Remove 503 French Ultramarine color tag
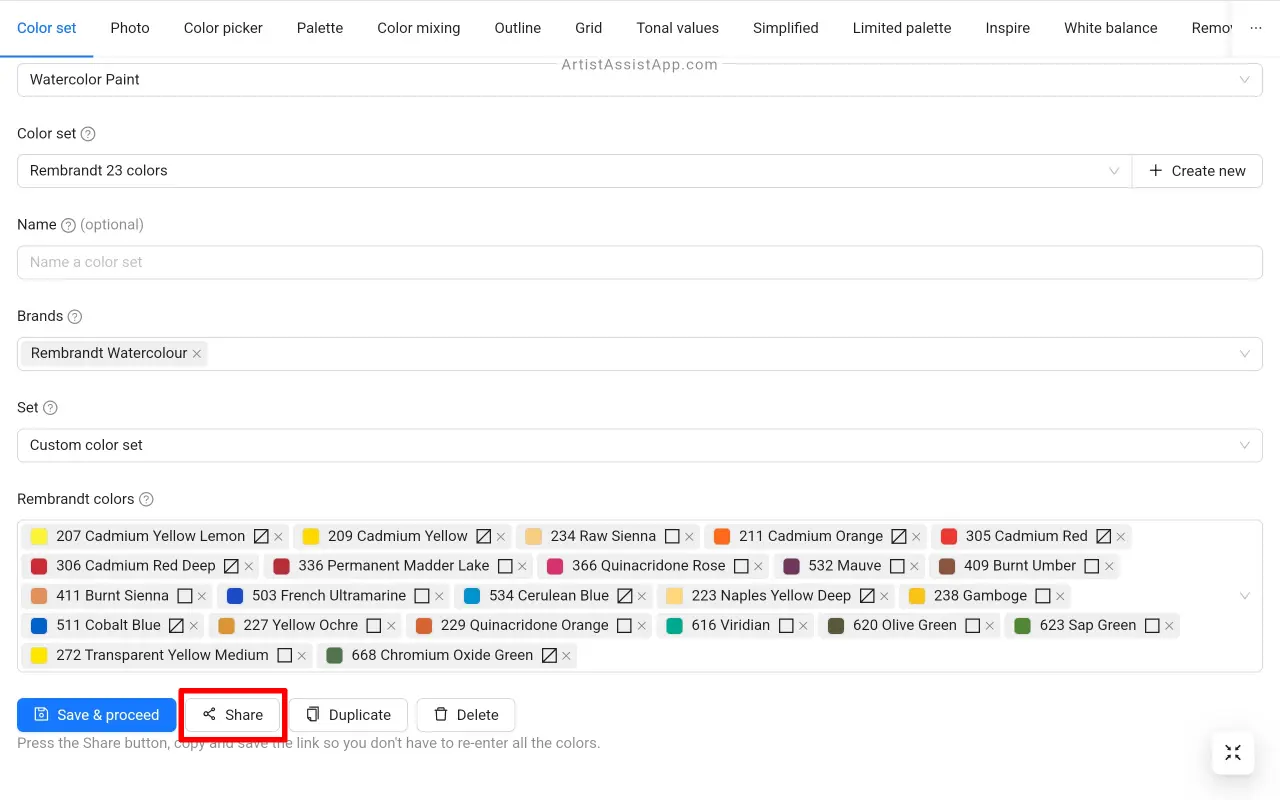This screenshot has width=1280, height=800. coord(439,597)
